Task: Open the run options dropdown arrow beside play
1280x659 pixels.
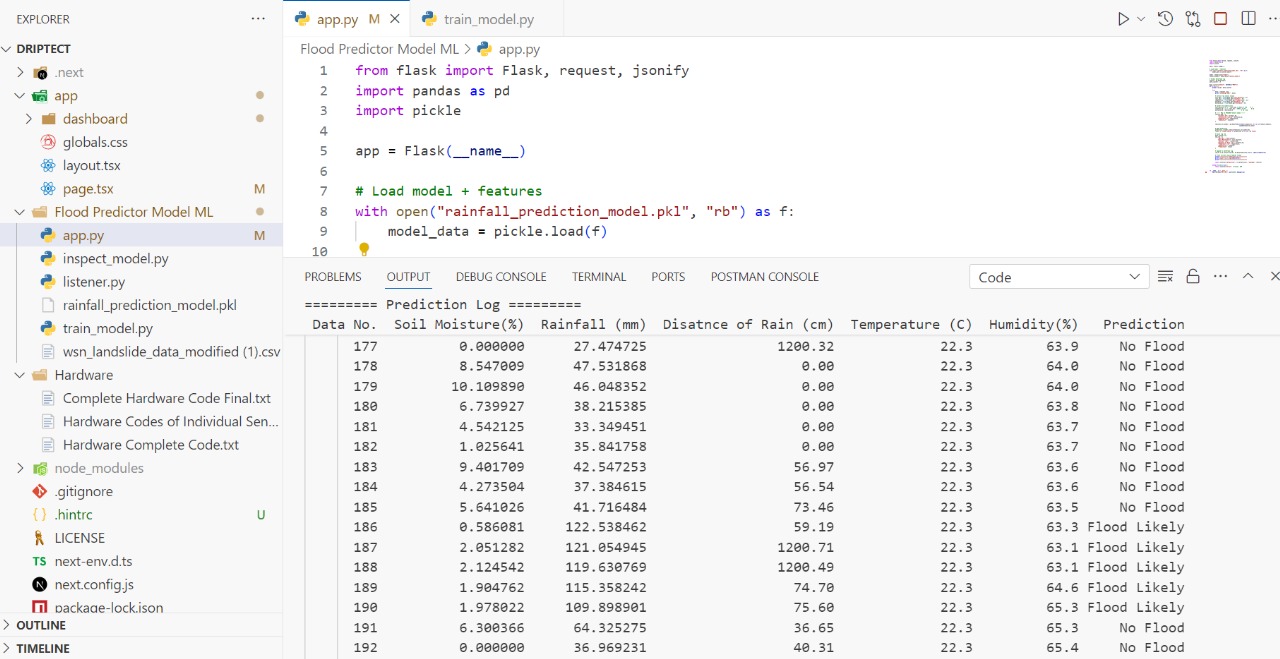Action: pyautogui.click(x=1141, y=19)
